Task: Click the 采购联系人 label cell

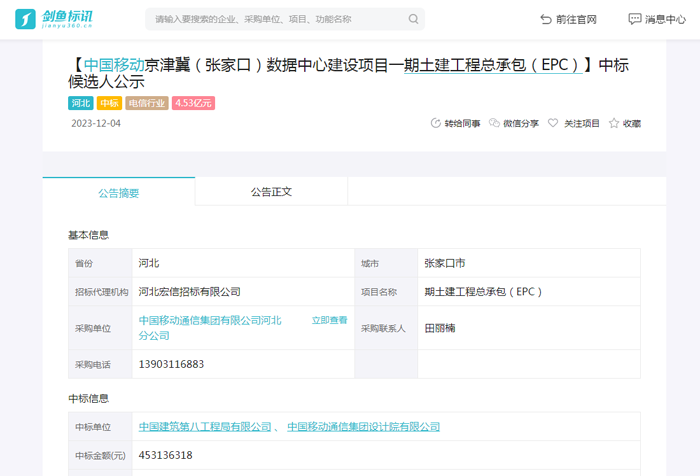Action: tap(386, 328)
